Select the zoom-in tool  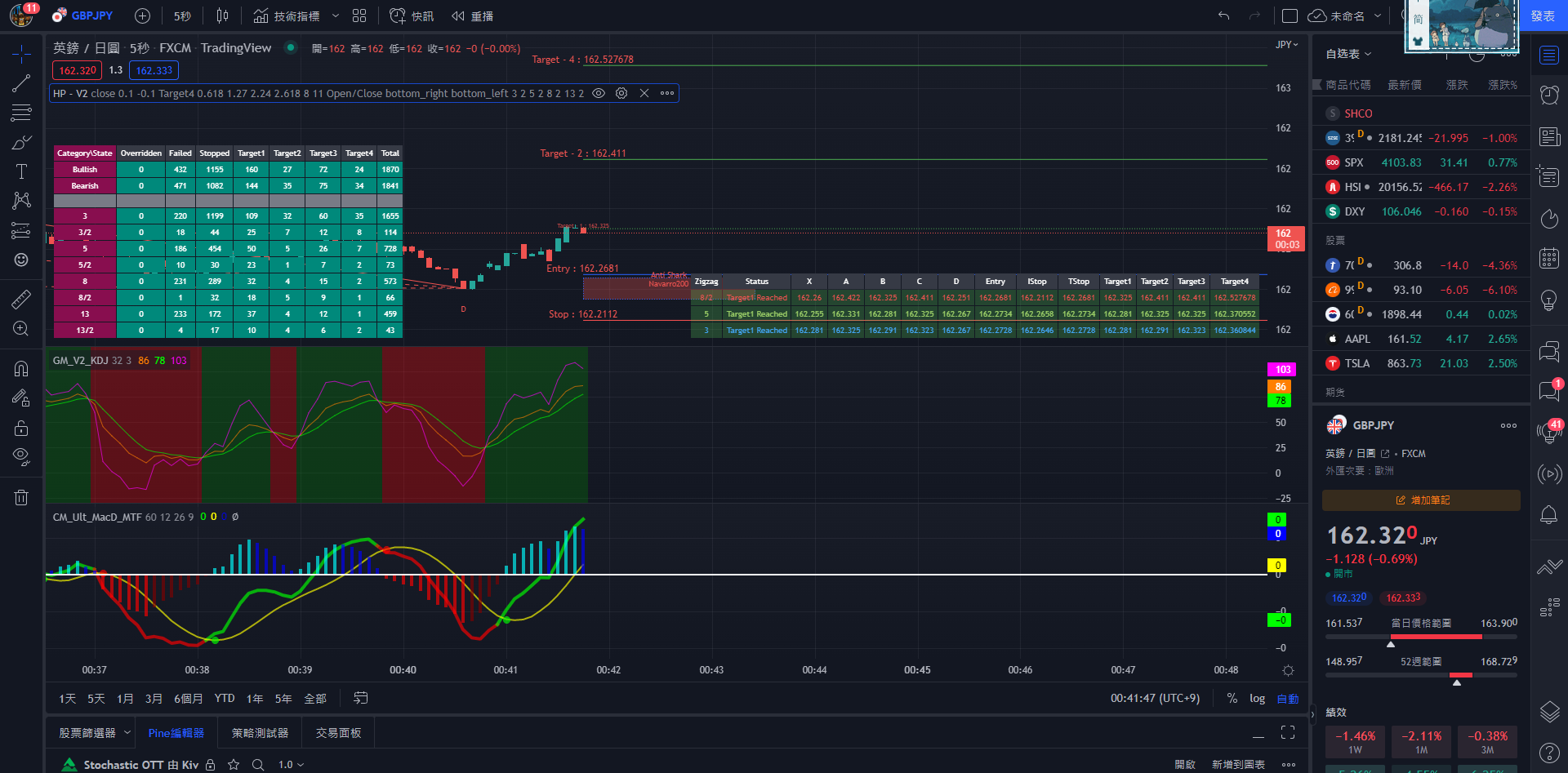pyautogui.click(x=21, y=328)
